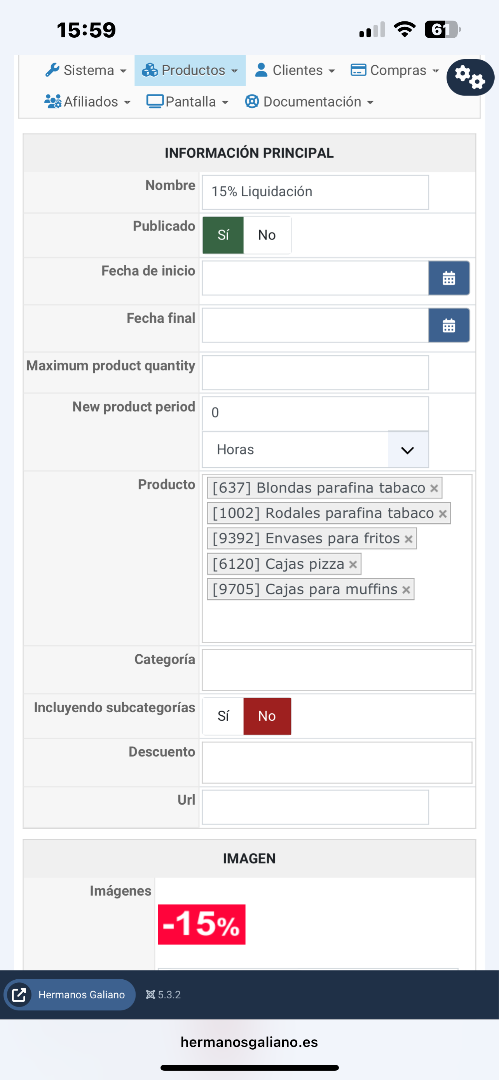
Task: Click the -15% discount image thumbnail
Action: 202,924
